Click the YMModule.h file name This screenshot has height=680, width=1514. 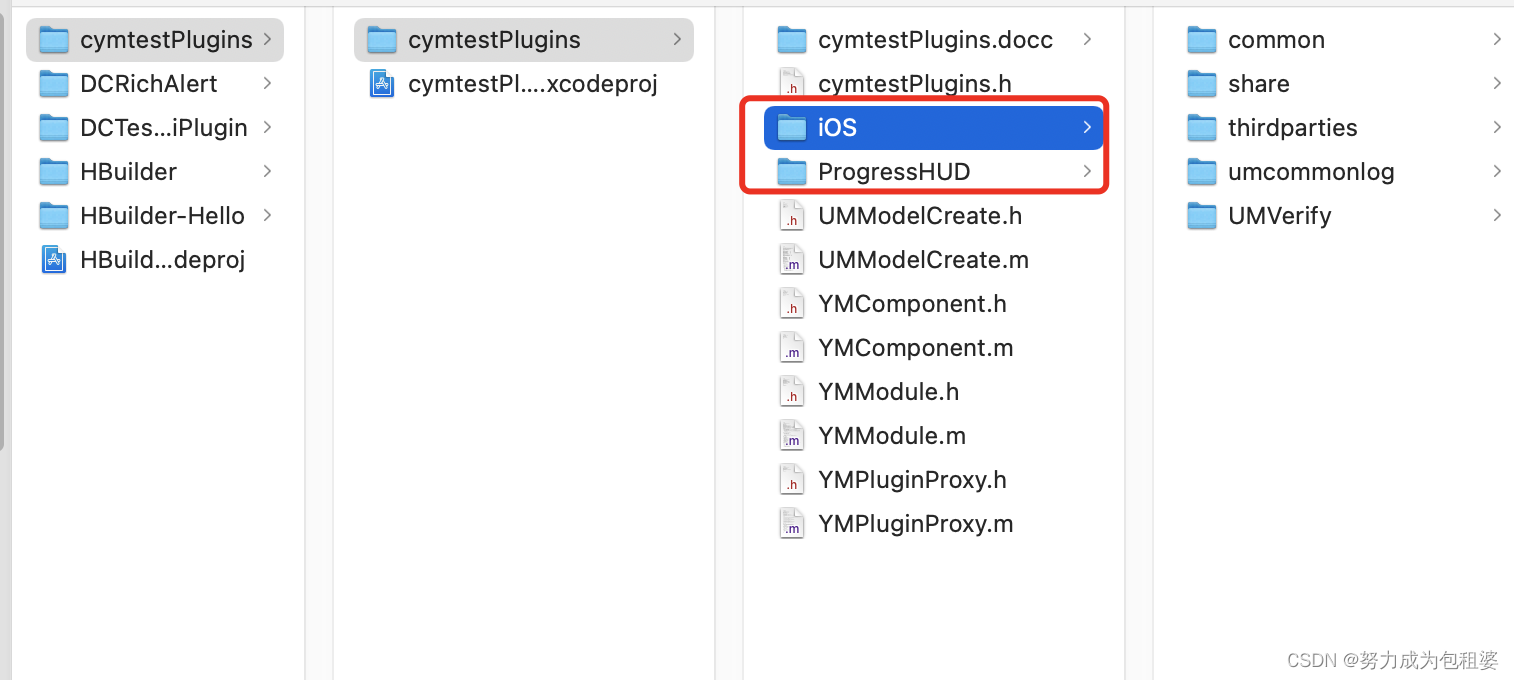[888, 392]
